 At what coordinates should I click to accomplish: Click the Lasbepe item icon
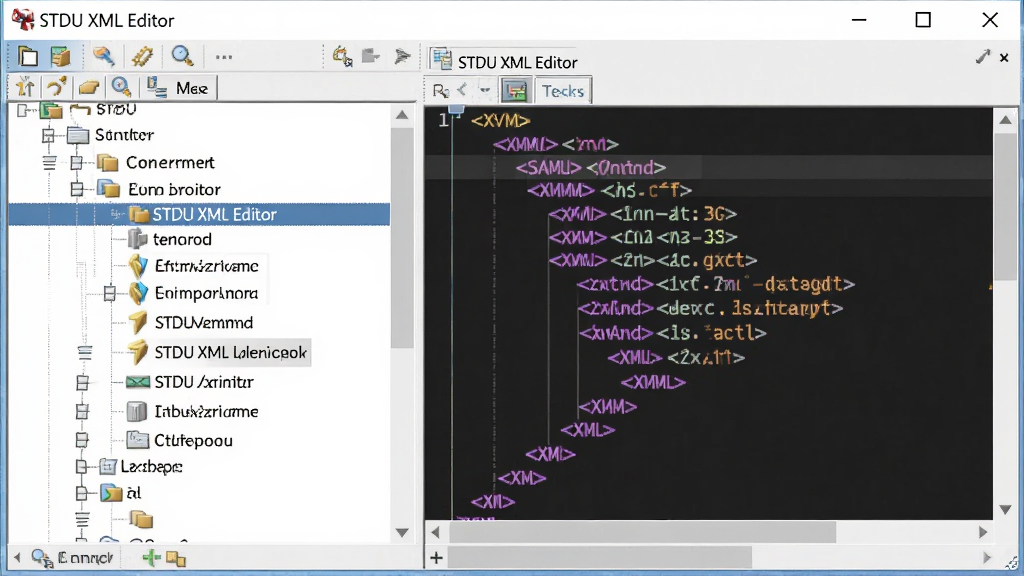pyautogui.click(x=107, y=466)
